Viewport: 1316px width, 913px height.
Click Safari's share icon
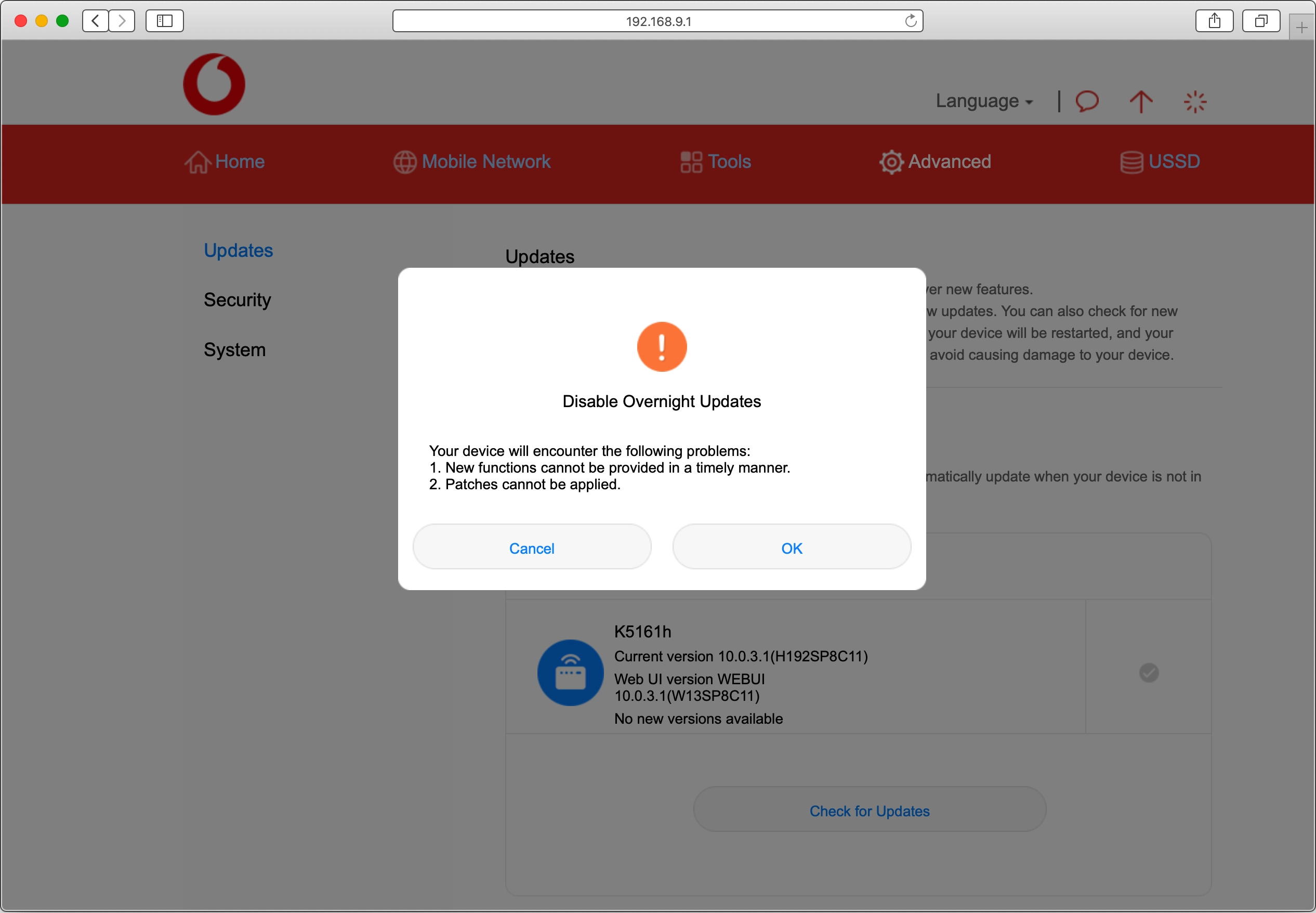pos(1214,21)
